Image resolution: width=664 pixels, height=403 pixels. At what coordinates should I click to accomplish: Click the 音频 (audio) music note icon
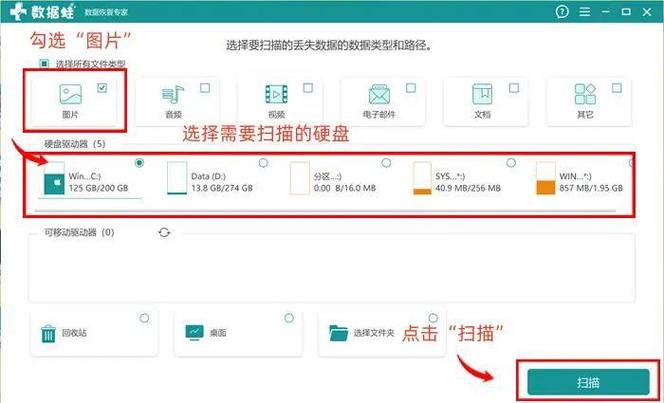173,97
